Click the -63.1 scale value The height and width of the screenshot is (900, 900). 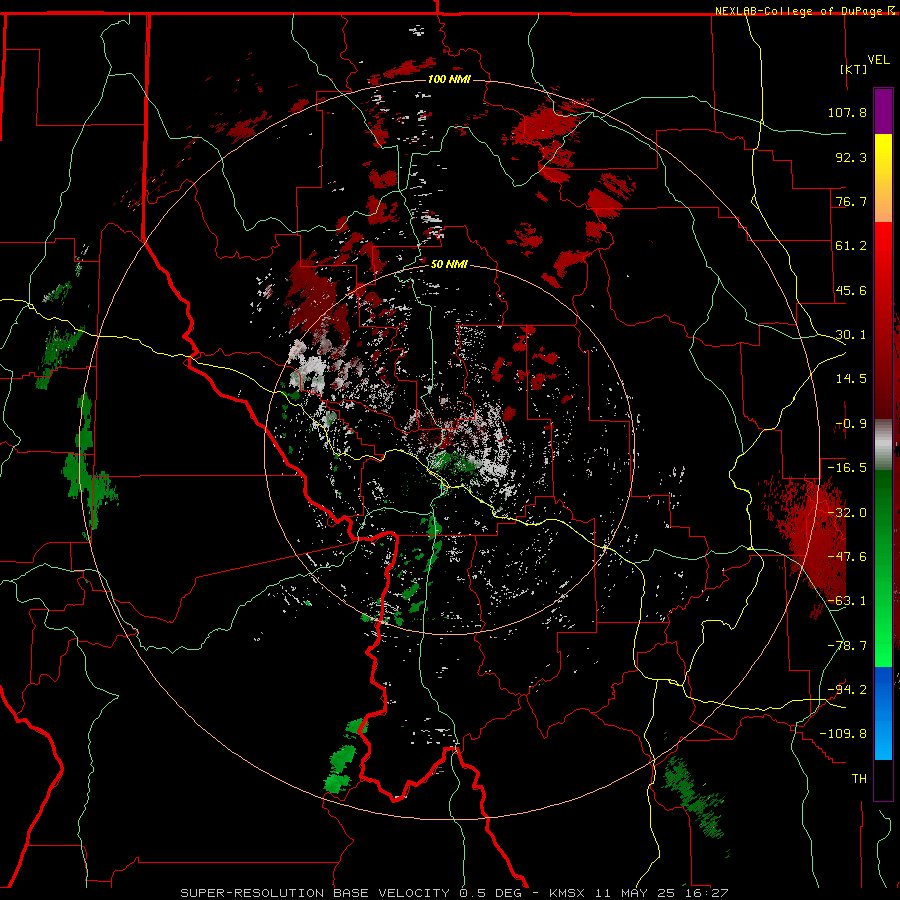[847, 601]
